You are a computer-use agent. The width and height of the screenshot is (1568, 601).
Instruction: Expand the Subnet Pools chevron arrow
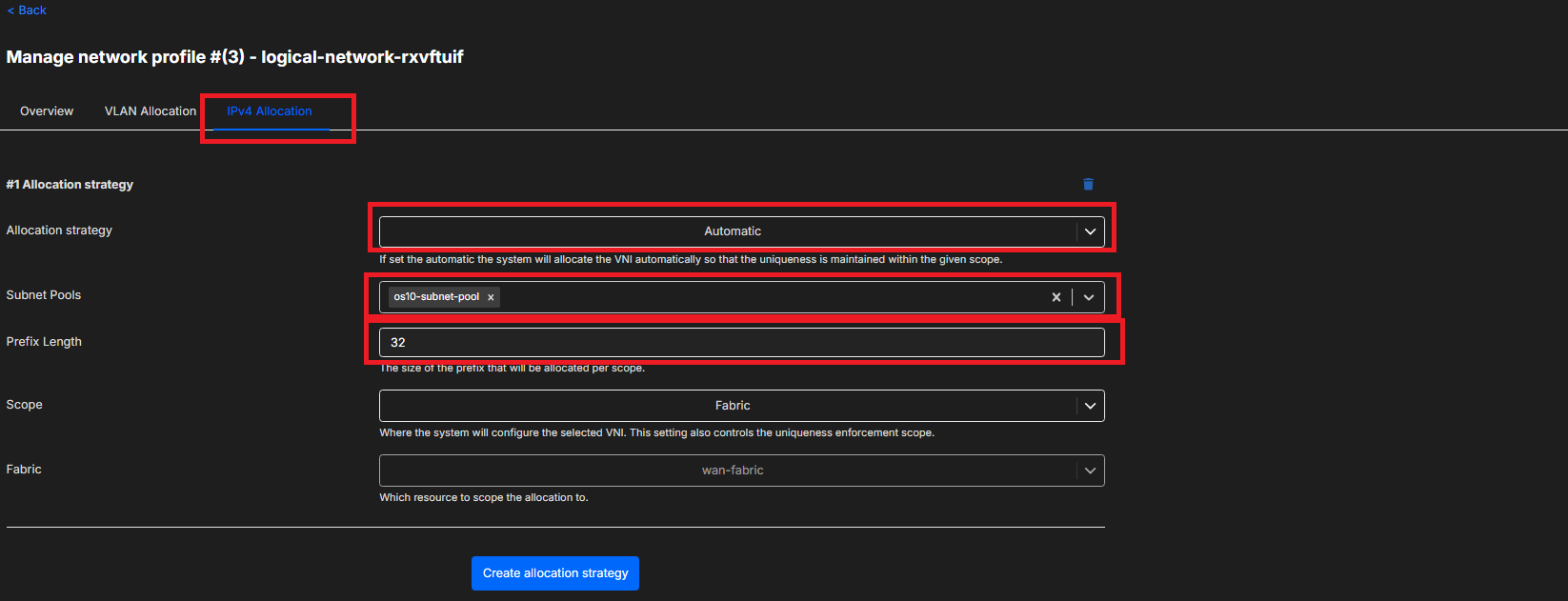1089,297
